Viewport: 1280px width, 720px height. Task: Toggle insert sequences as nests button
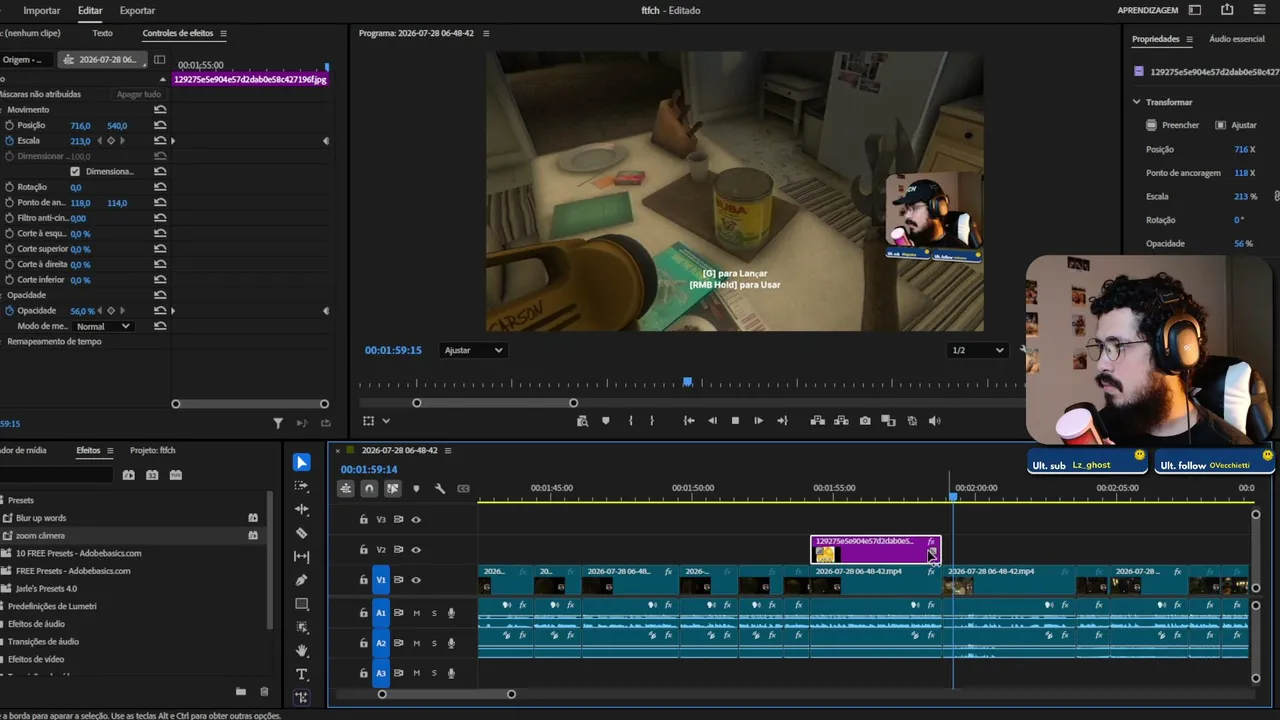(345, 488)
